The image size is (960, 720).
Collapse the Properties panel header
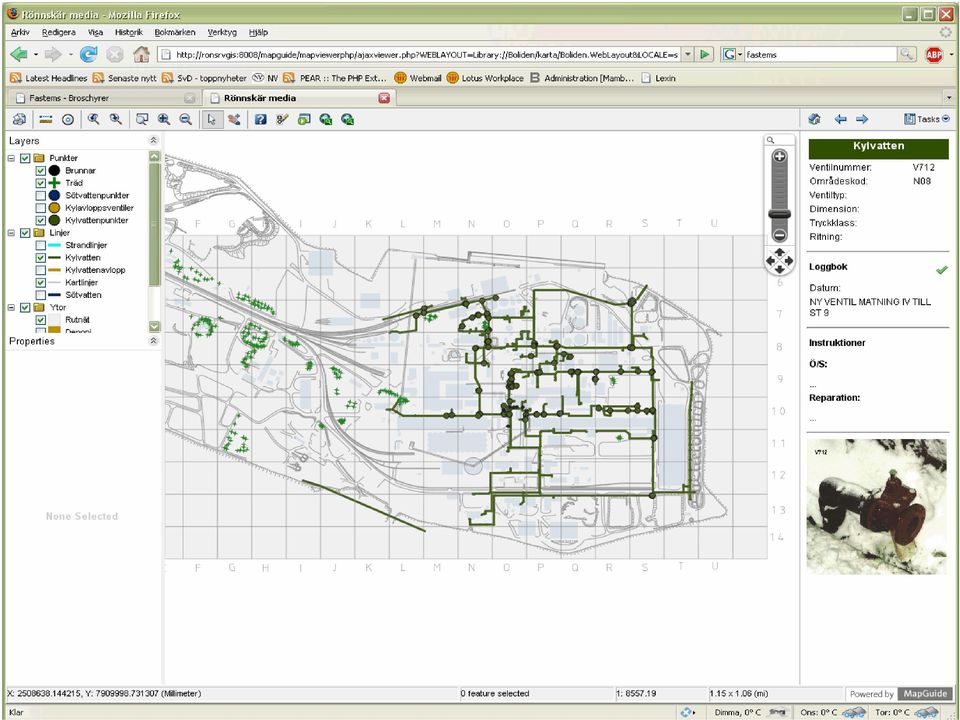[x=154, y=340]
